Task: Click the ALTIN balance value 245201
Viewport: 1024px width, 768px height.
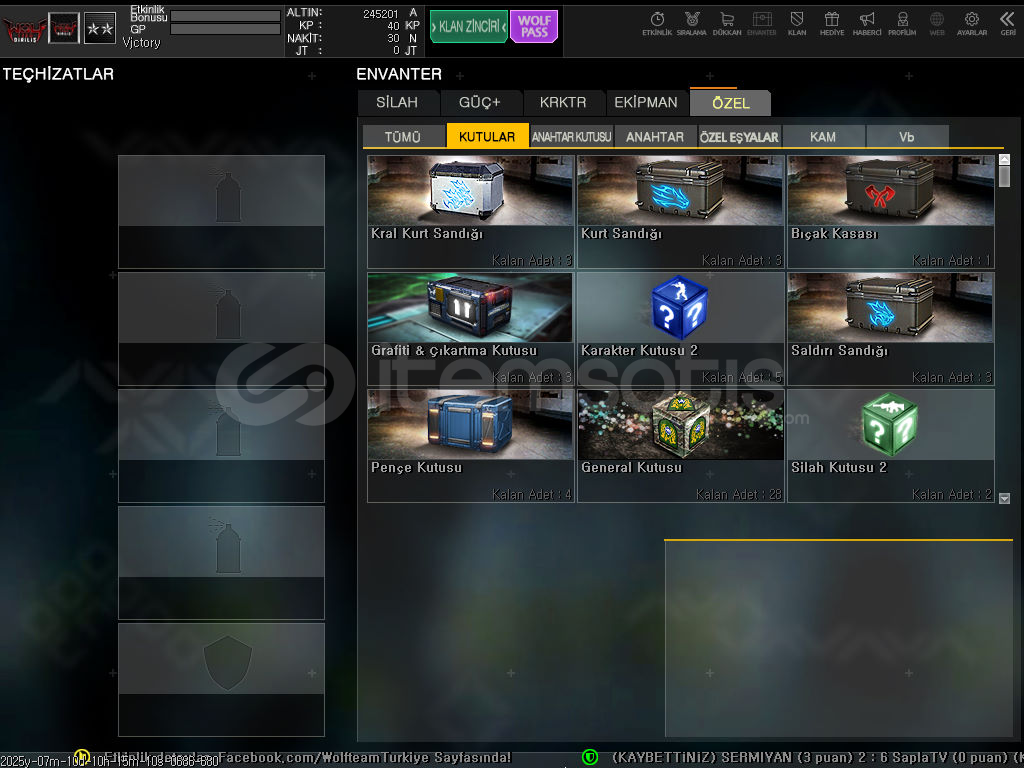Action: point(381,14)
